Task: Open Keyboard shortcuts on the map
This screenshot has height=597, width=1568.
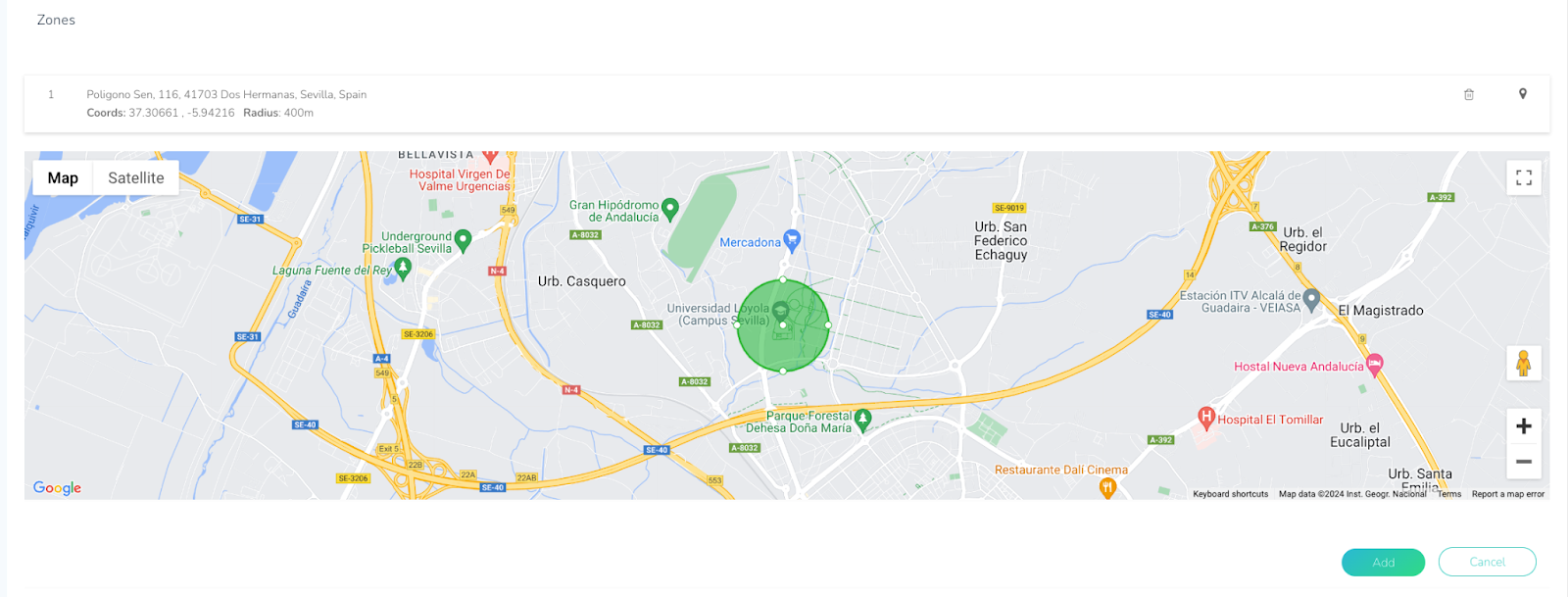Action: (x=1230, y=494)
